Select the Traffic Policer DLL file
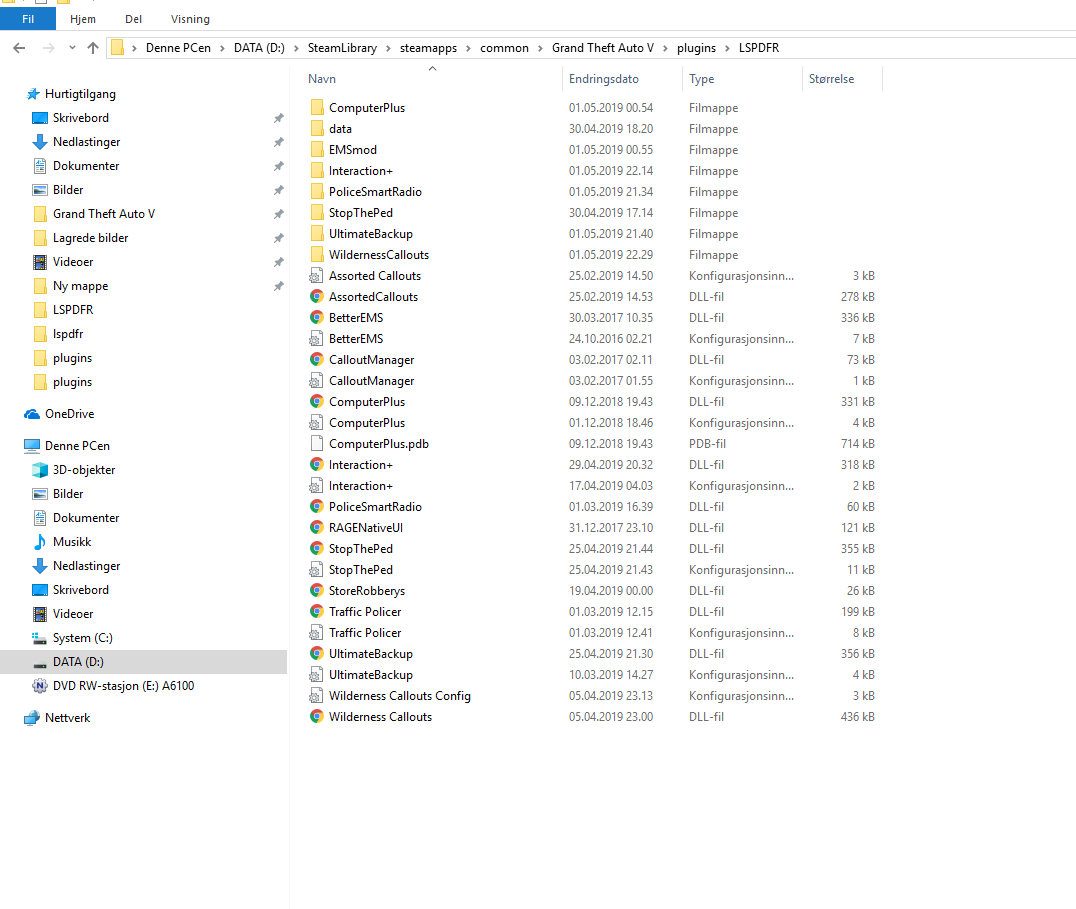 click(x=366, y=611)
